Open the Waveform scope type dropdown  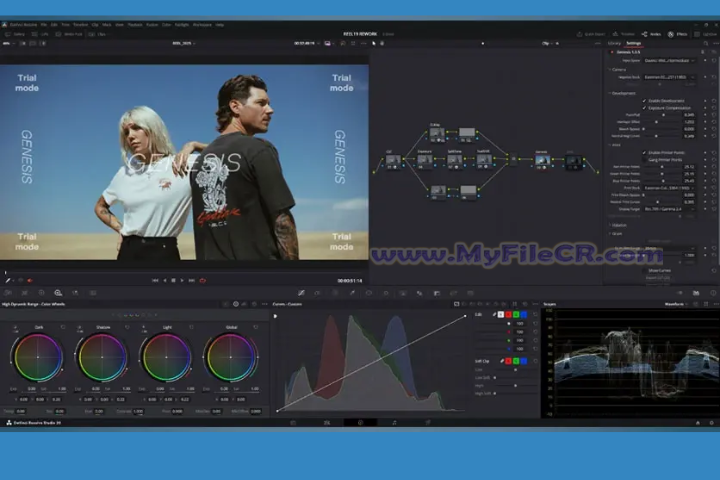[676, 304]
